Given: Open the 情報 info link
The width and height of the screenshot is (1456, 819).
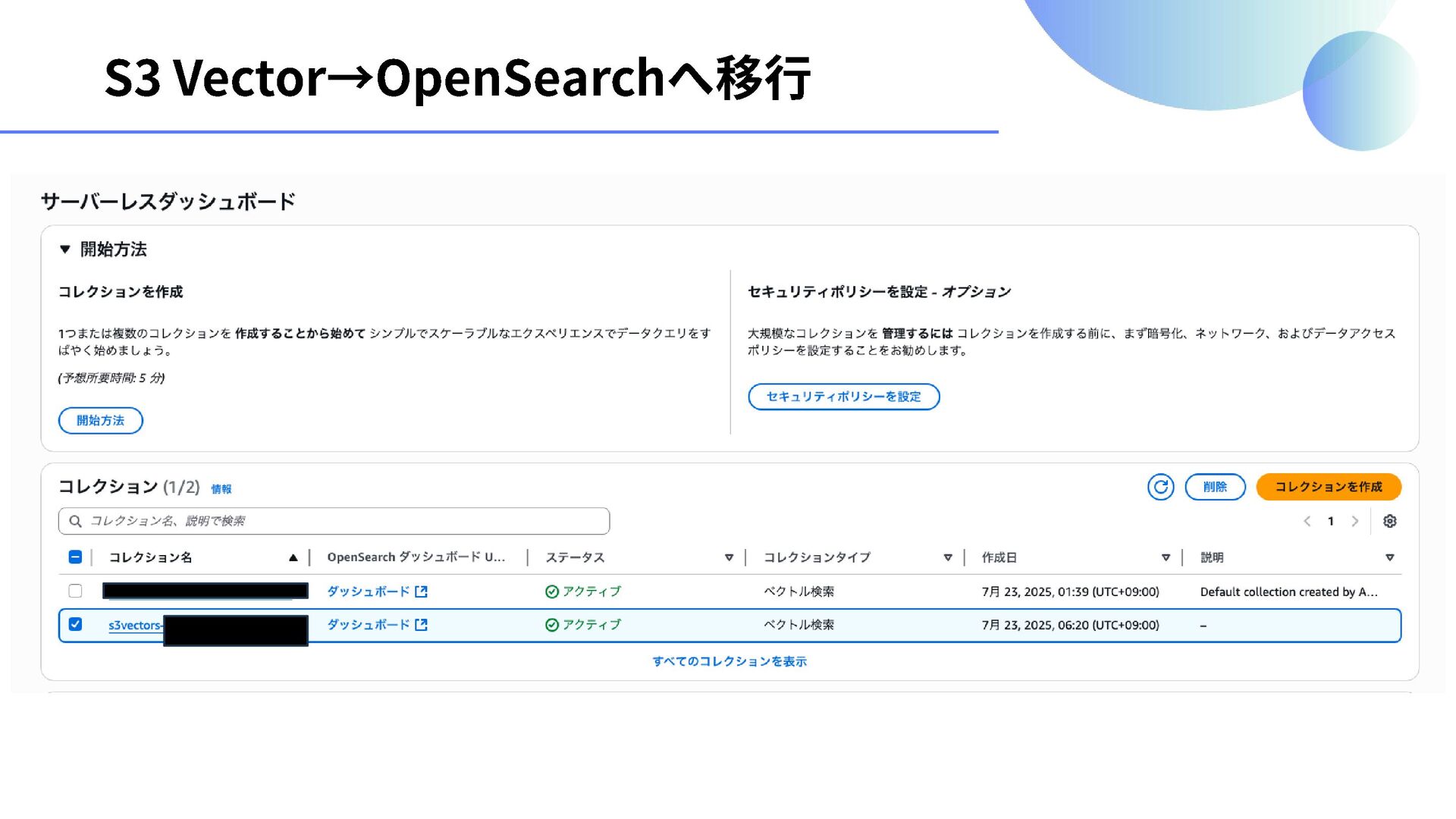Looking at the screenshot, I should [221, 489].
